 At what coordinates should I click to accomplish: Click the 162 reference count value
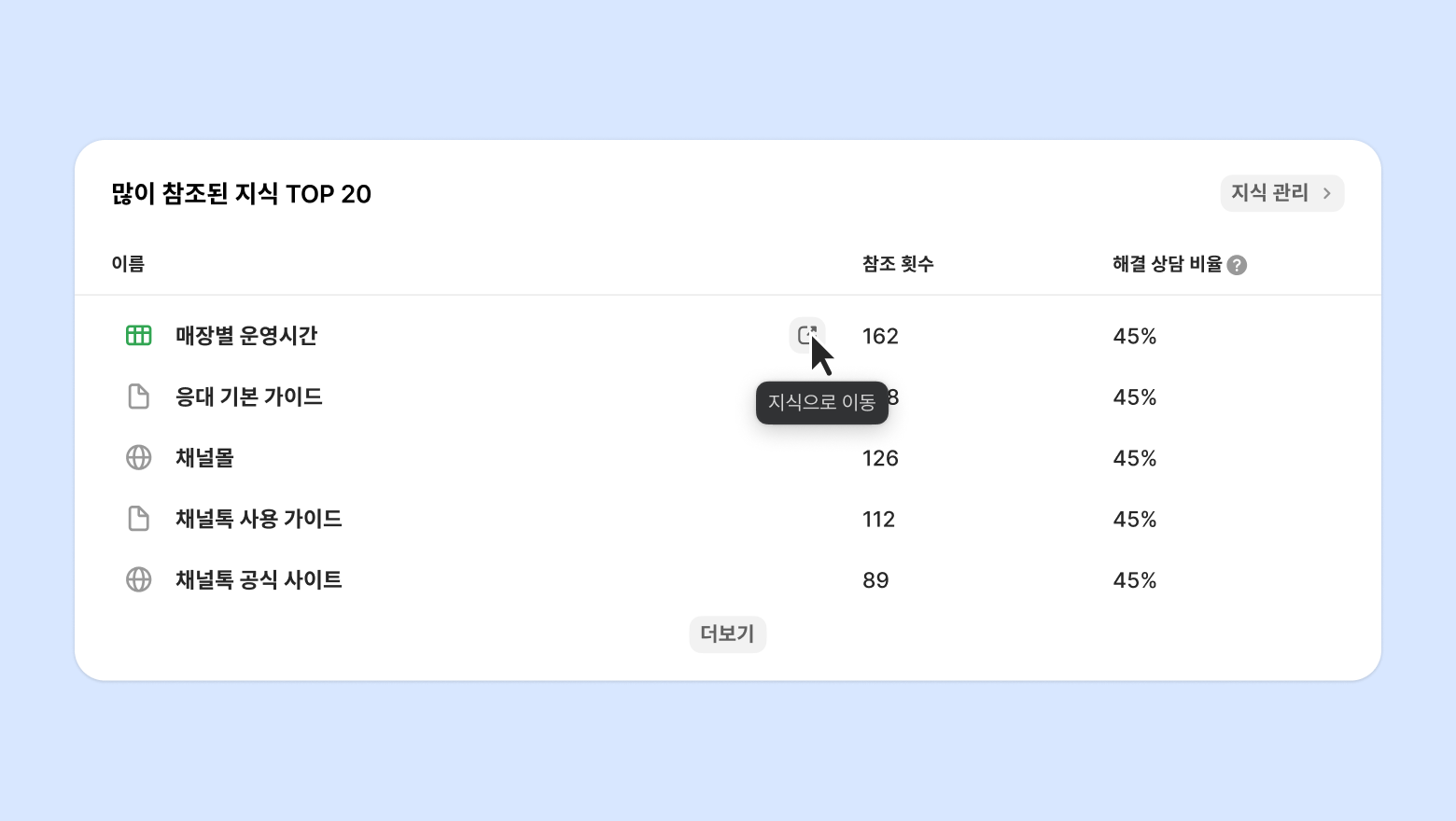click(880, 336)
